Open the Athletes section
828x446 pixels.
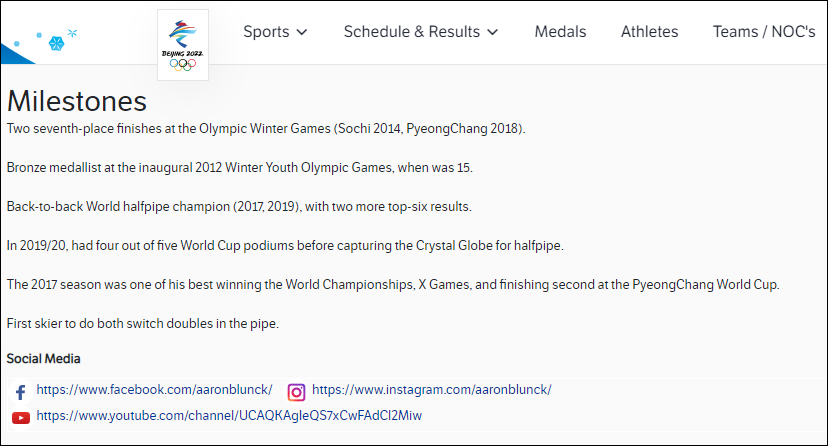[649, 32]
